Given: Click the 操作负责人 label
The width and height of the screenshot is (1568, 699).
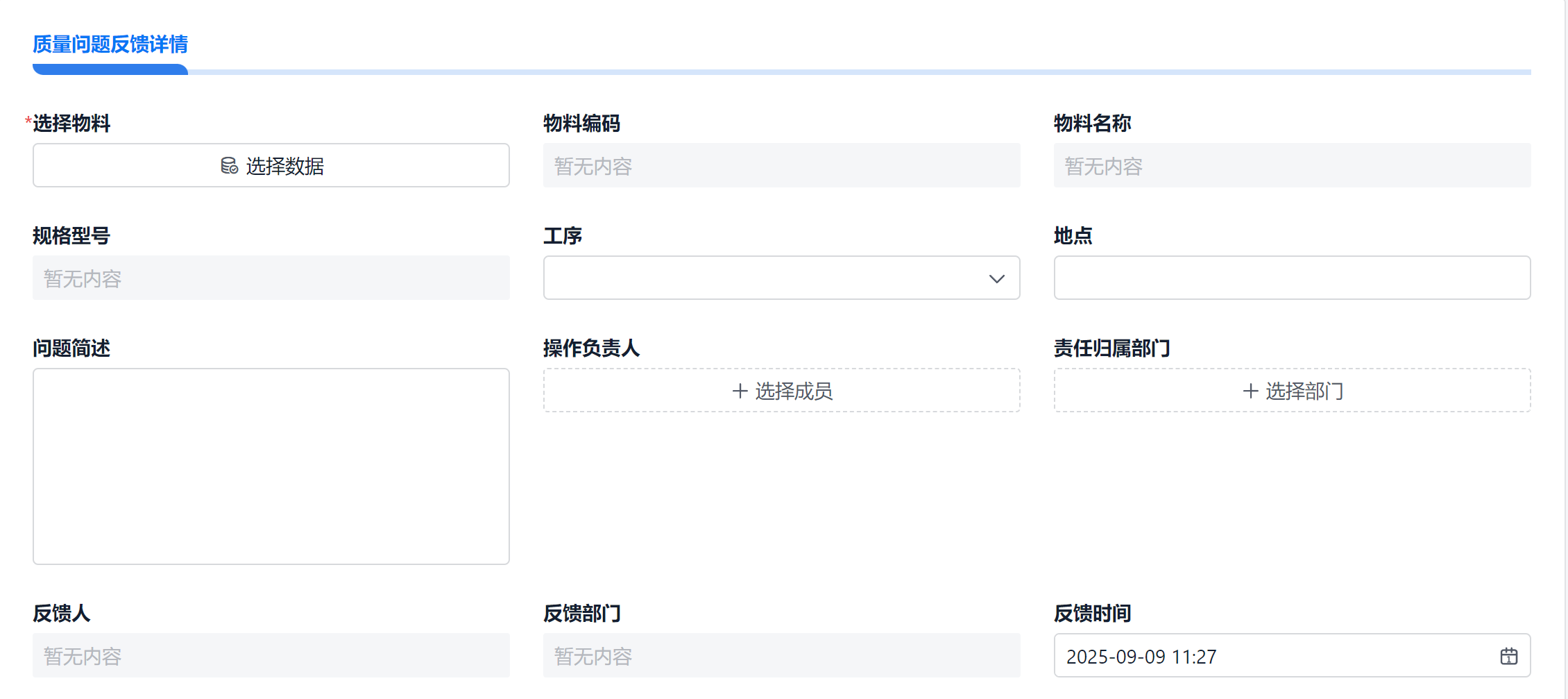Looking at the screenshot, I should click(x=591, y=348).
